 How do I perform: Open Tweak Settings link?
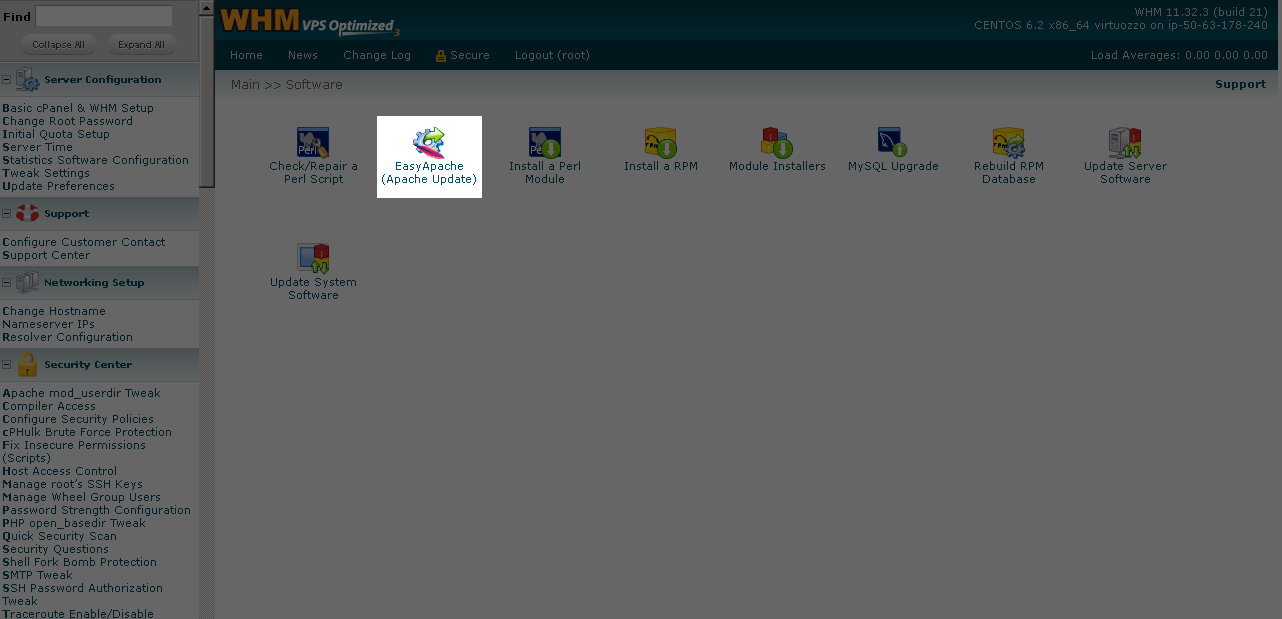pos(46,173)
